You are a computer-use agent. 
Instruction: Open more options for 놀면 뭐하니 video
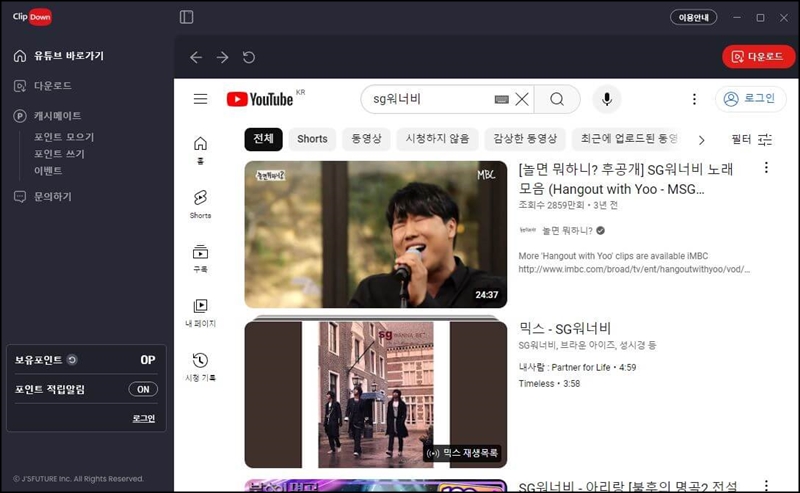(766, 168)
